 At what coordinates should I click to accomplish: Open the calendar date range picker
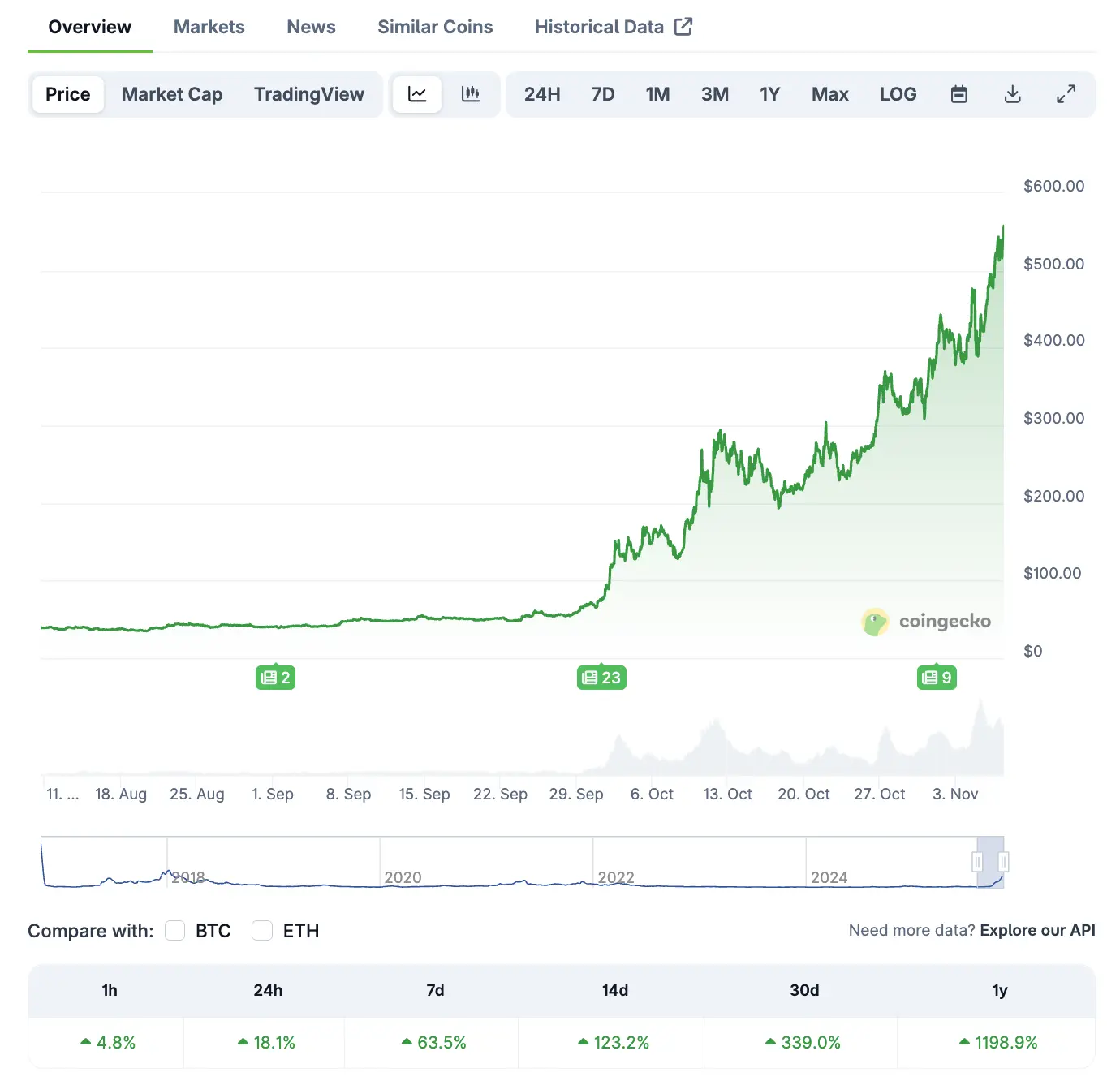(958, 94)
